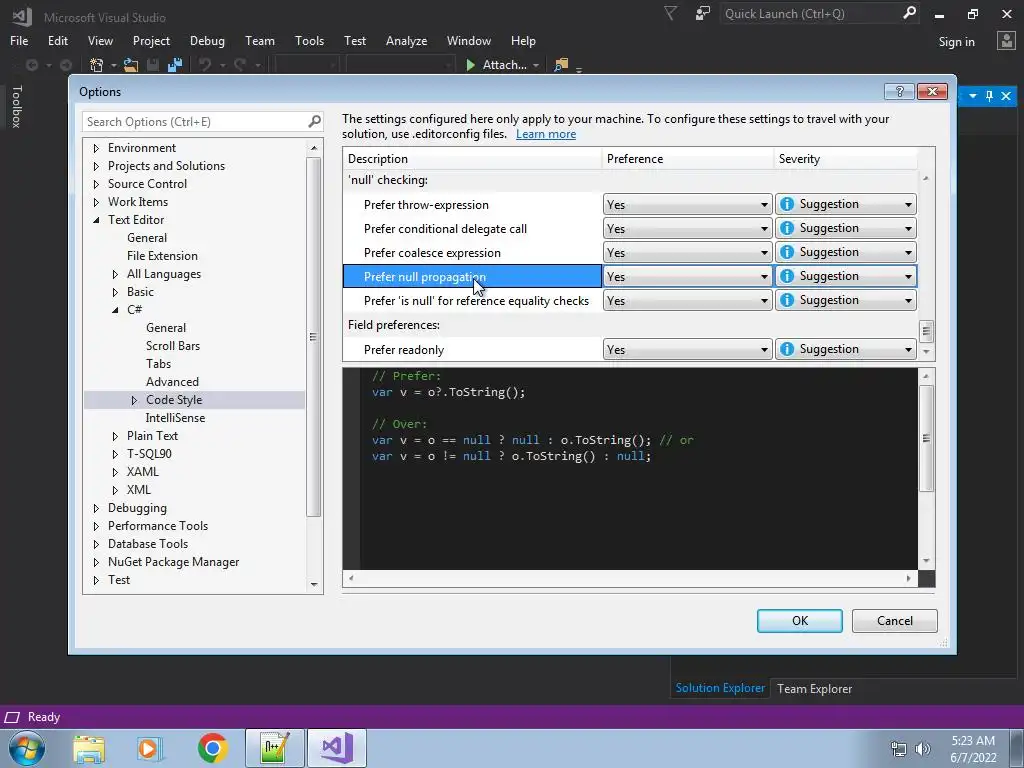The height and width of the screenshot is (768, 1024).
Task: Open the Tools menu
Action: click(309, 40)
